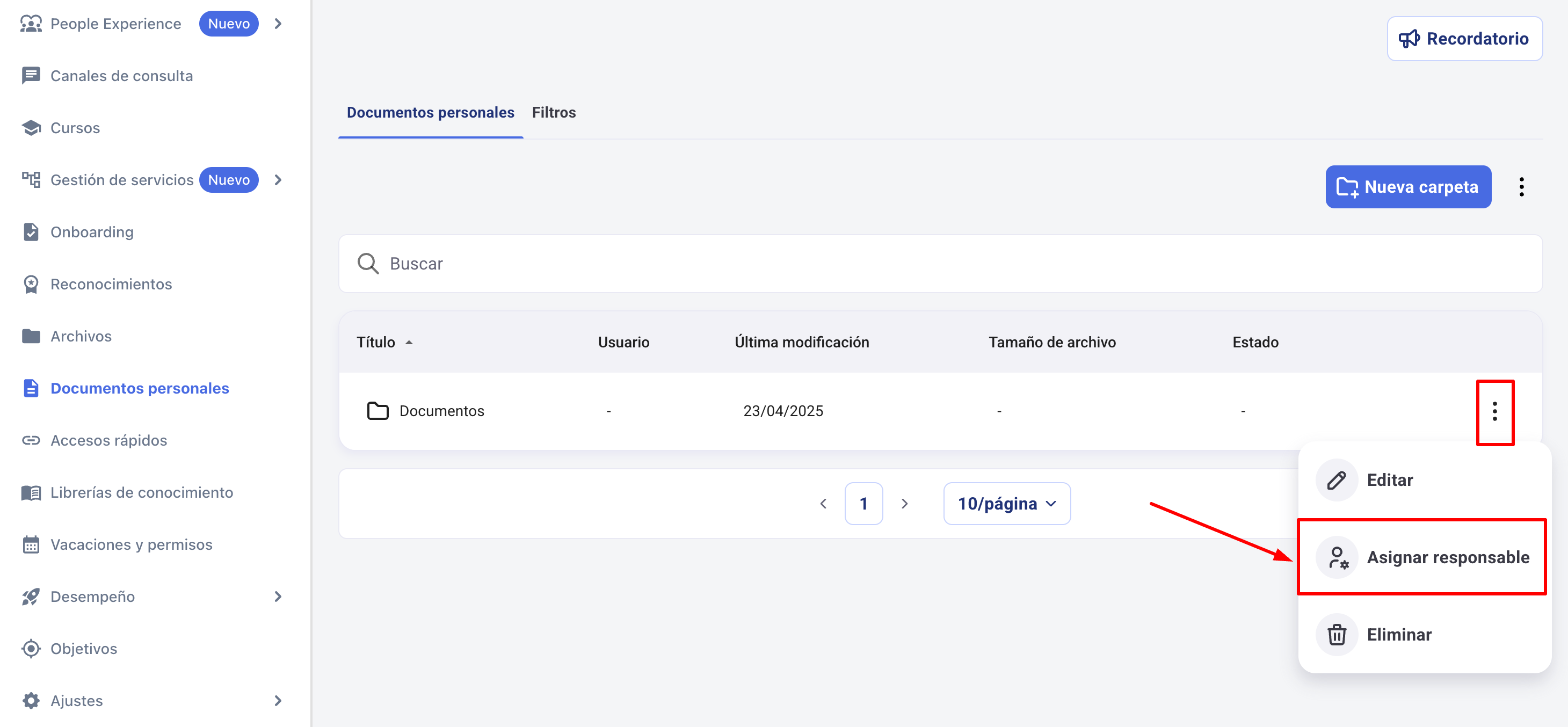Screen dimensions: 1568x727
Task: Click the Tamaño de archivo column header
Action: tap(1052, 342)
